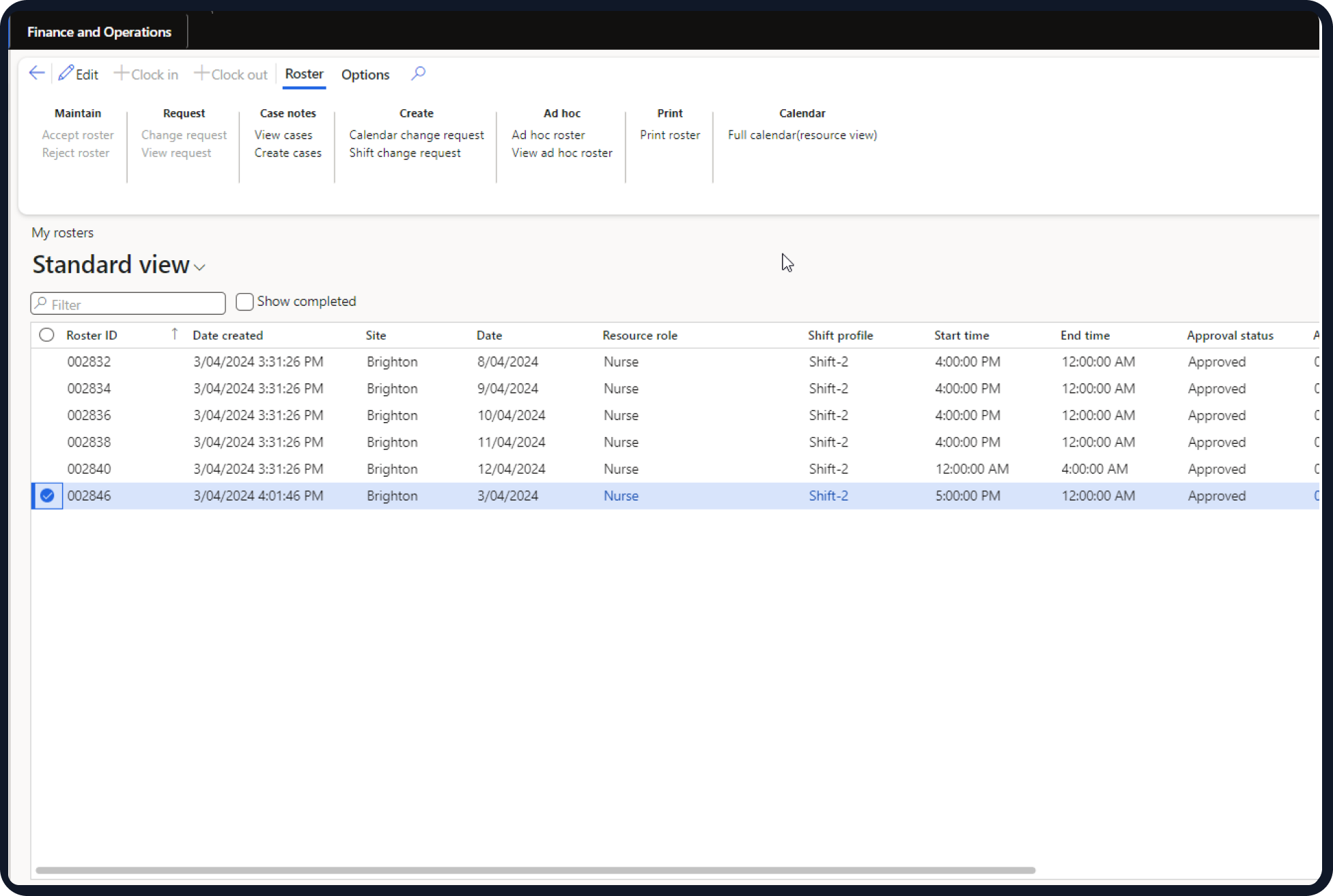Click the magnifier icon in the Filter box

[42, 303]
